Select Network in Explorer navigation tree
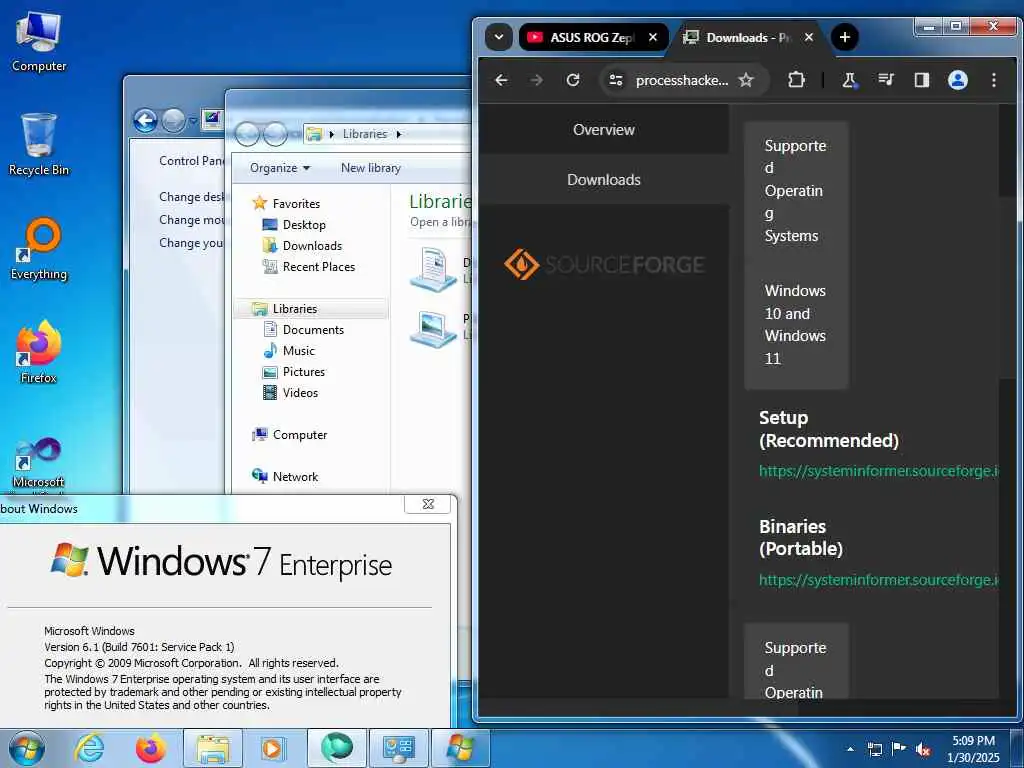1024x768 pixels. tap(295, 477)
